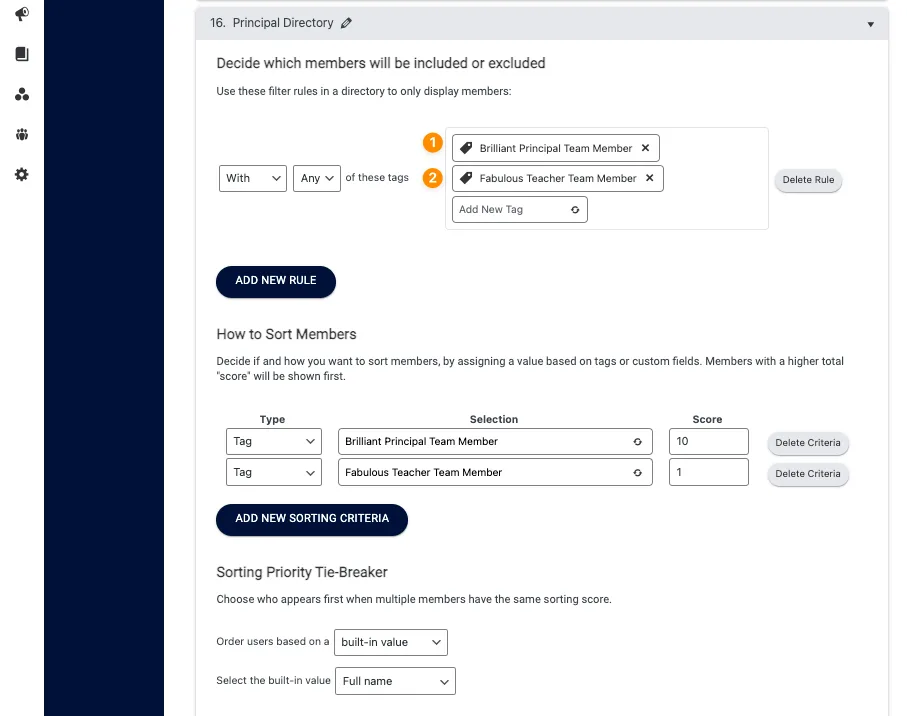Open the people group sidebar icon
Viewport: 907px width, 716px height.
[22, 135]
